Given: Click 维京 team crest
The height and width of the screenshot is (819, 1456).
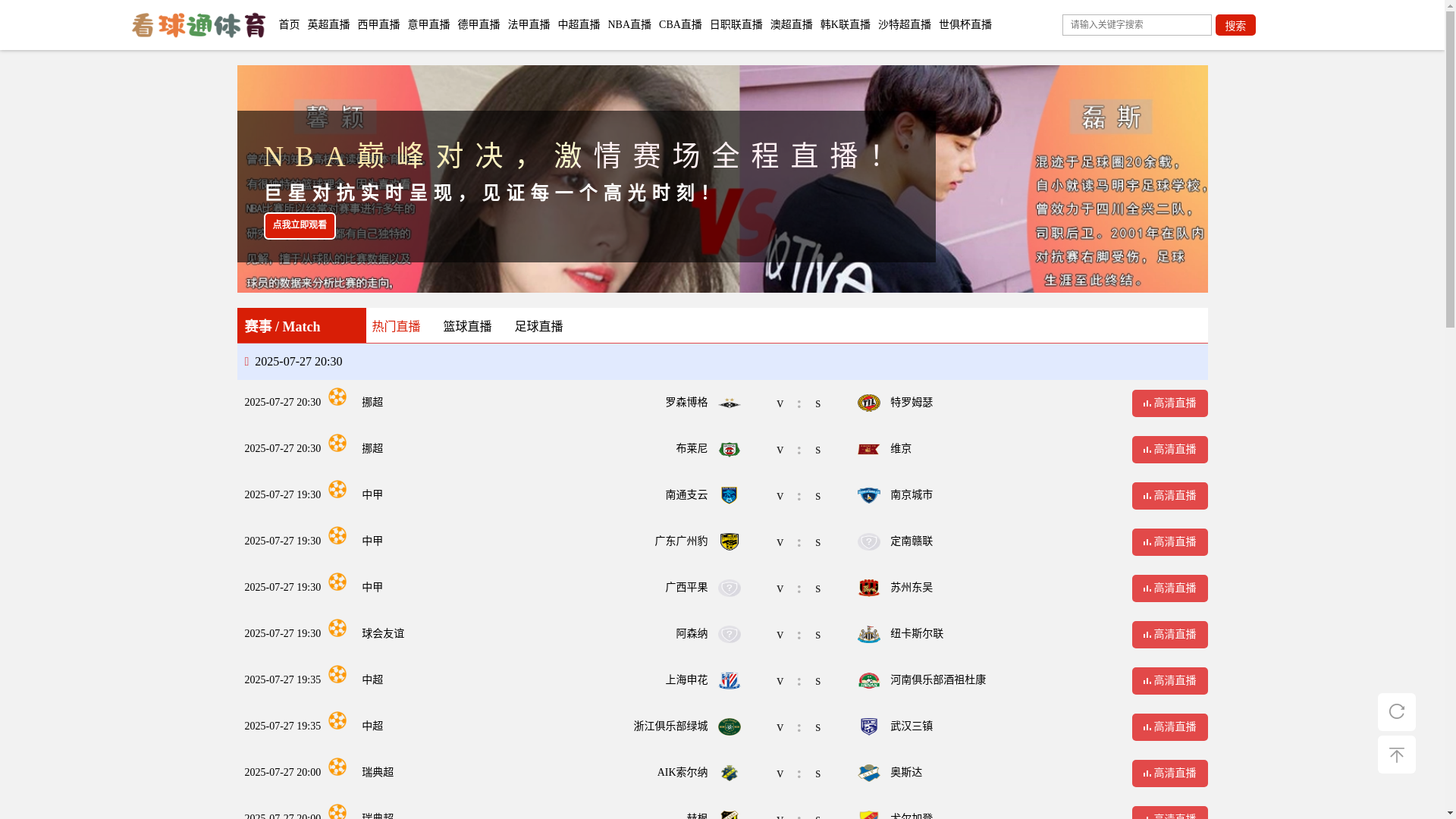Looking at the screenshot, I should click(868, 449).
